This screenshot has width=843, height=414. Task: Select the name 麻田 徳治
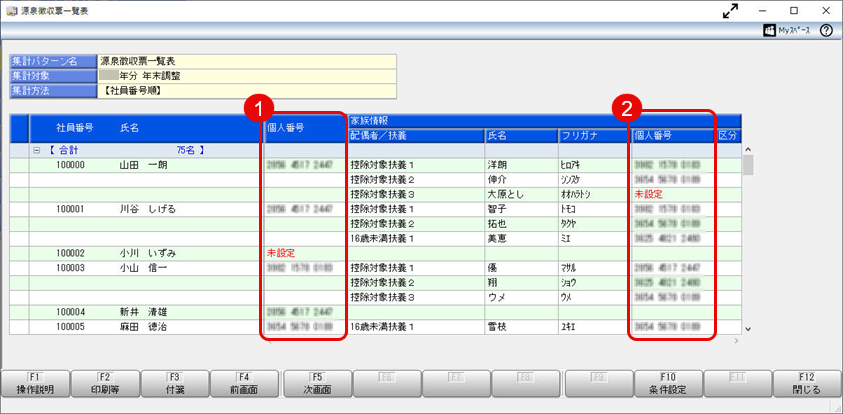pyautogui.click(x=143, y=326)
